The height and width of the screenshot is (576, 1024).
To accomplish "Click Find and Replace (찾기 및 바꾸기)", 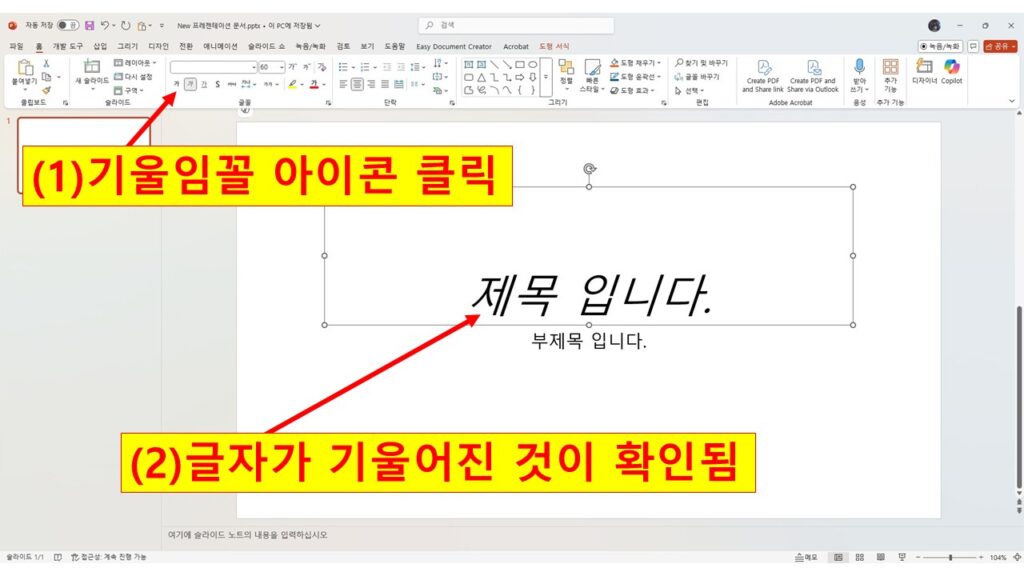I will point(701,63).
